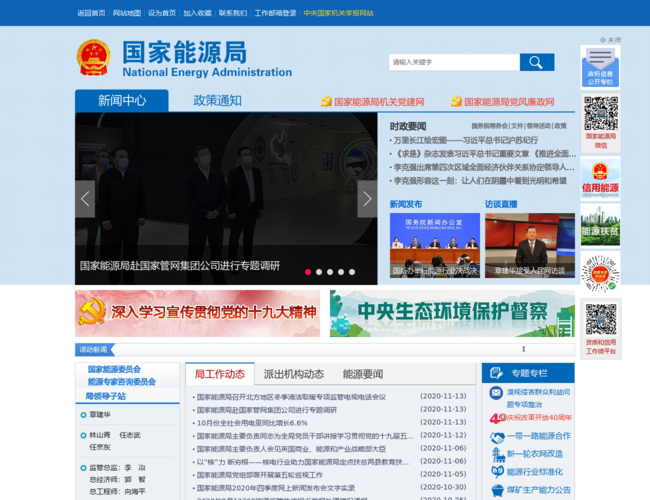
Task: Open 信用能源 sidebar icon
Action: pos(600,179)
